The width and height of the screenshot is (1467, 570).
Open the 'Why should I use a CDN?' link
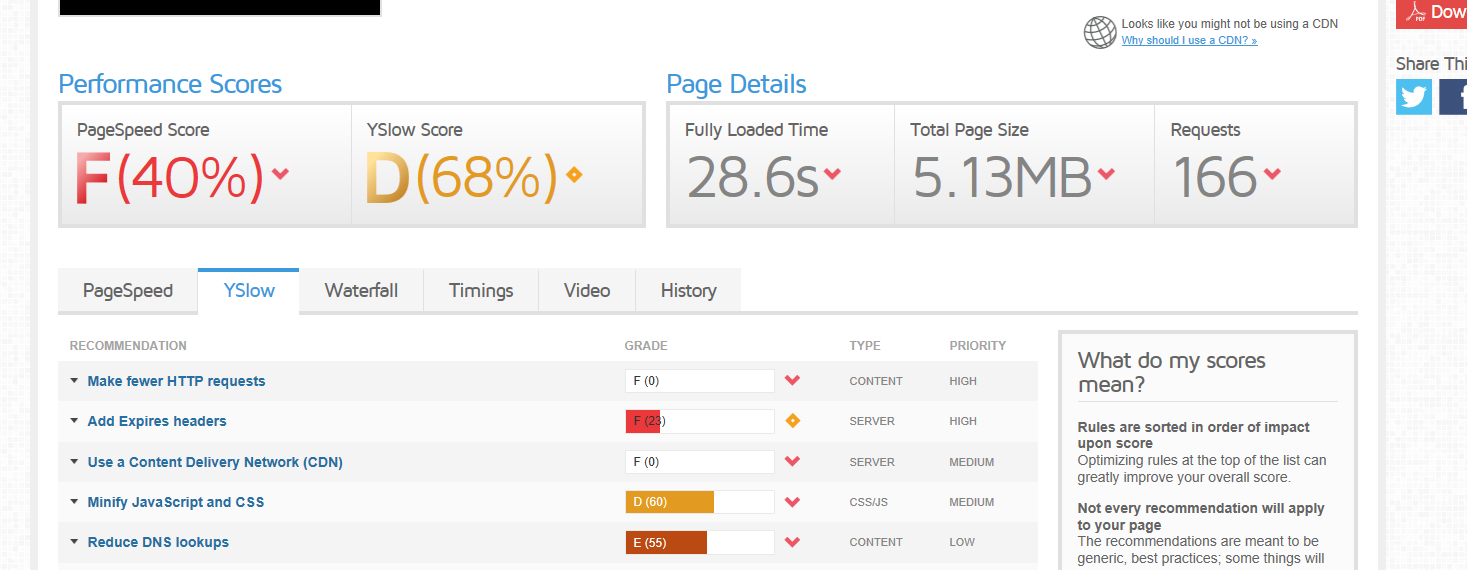(1189, 41)
